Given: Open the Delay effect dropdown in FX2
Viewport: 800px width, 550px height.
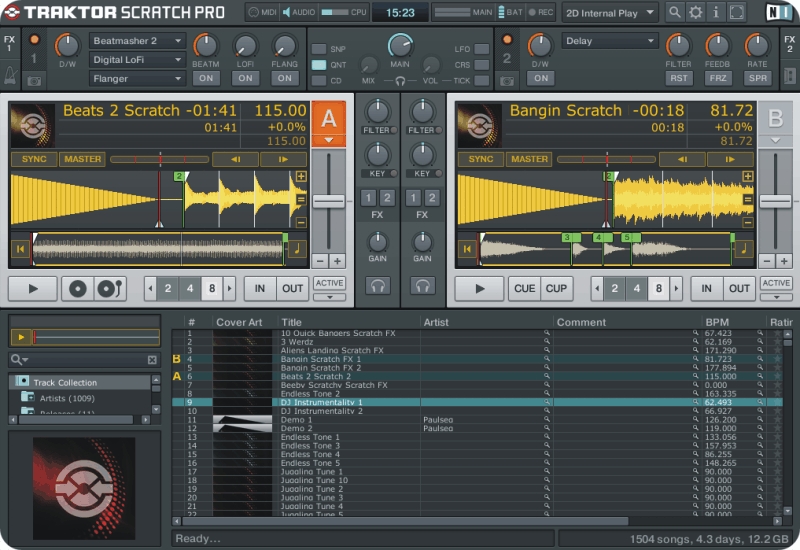Looking at the screenshot, I should (x=610, y=41).
